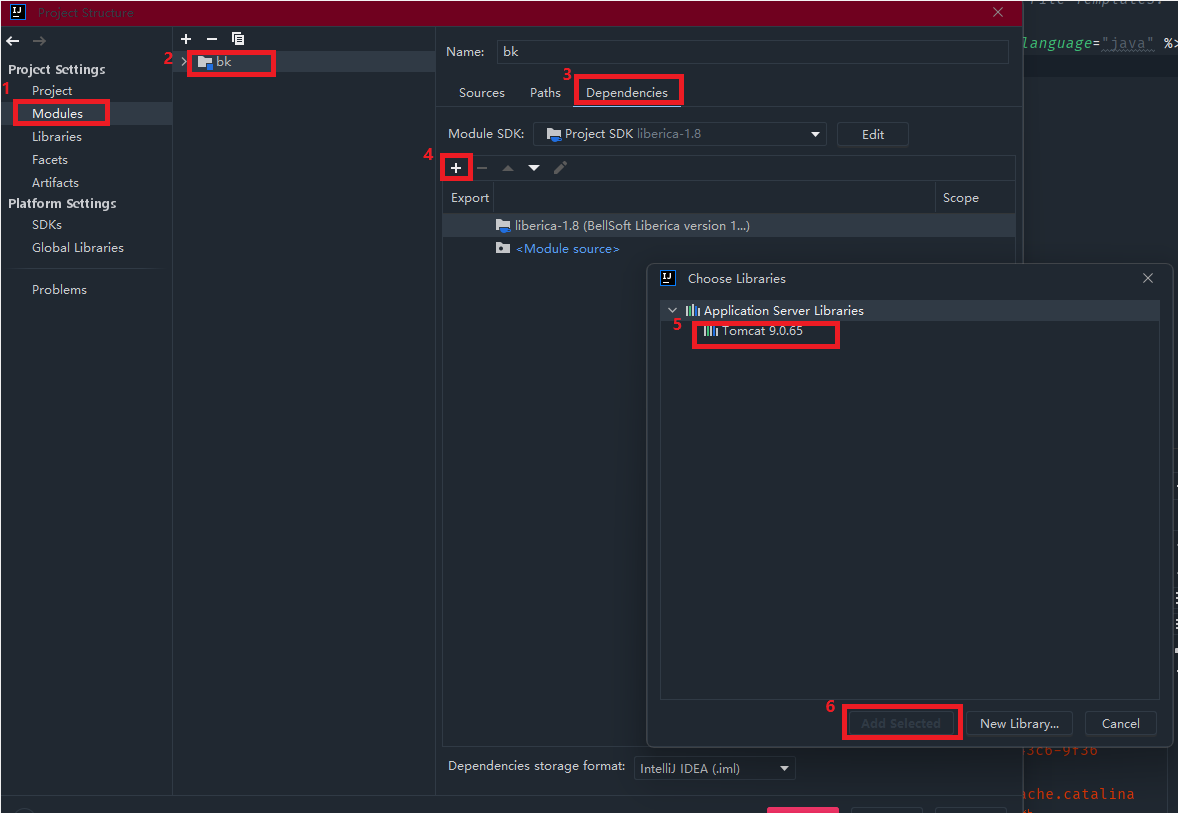Click the Application Server Libraries label

[x=784, y=310]
